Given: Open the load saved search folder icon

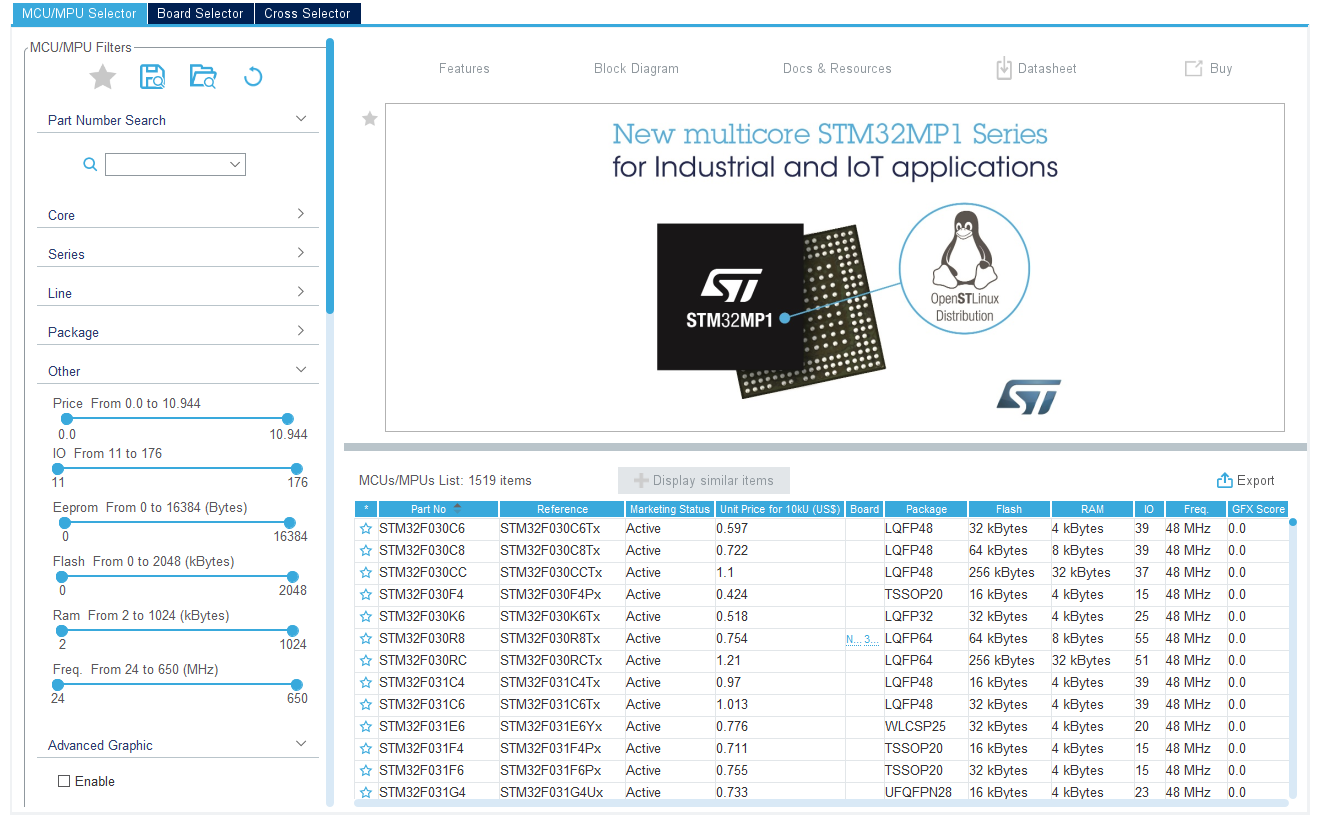Looking at the screenshot, I should click(203, 77).
